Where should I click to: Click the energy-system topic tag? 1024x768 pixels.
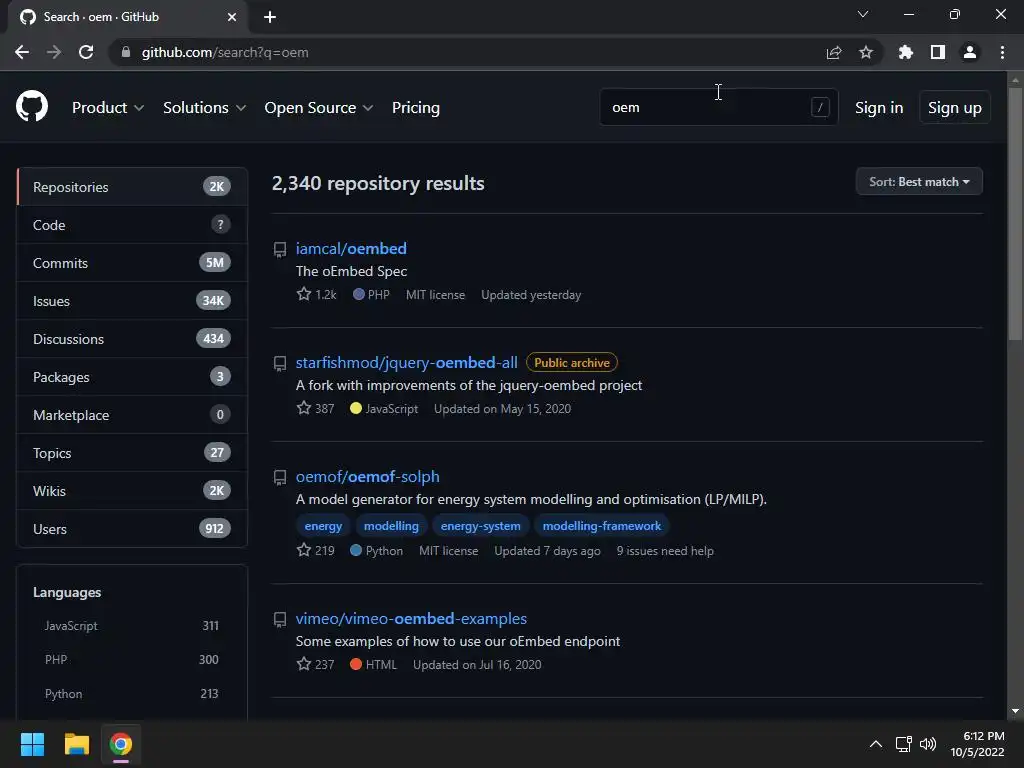point(481,526)
